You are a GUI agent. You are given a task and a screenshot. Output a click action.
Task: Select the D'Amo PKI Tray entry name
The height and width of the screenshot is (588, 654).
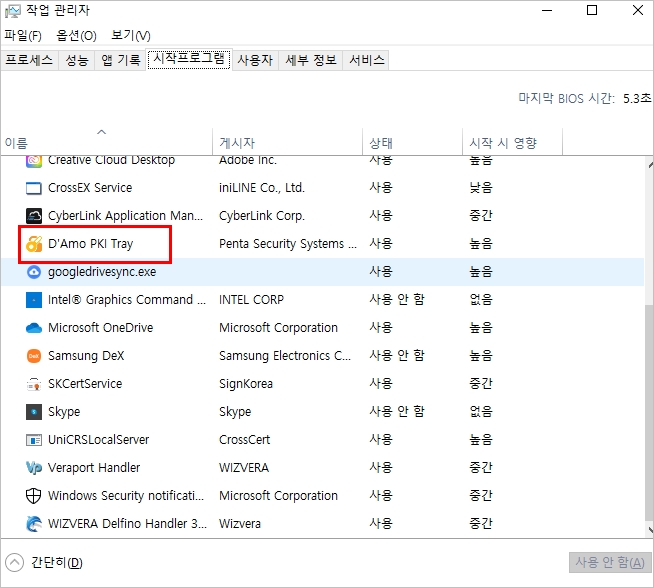coord(91,244)
